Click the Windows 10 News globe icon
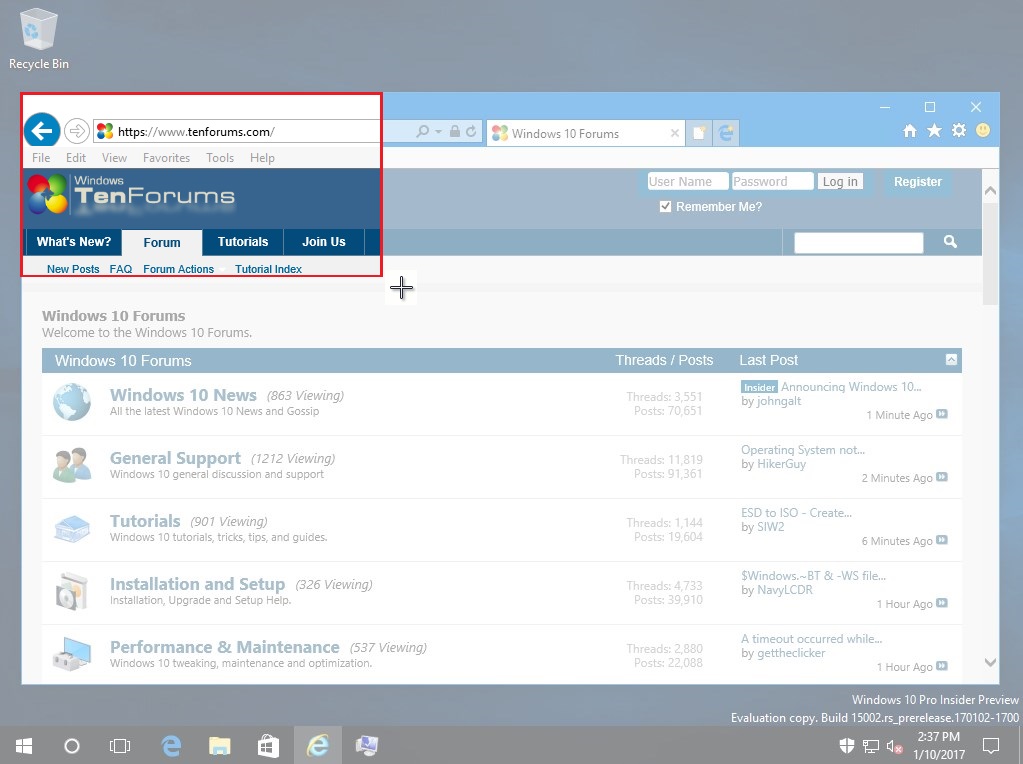This screenshot has height=764, width=1023. point(72,402)
